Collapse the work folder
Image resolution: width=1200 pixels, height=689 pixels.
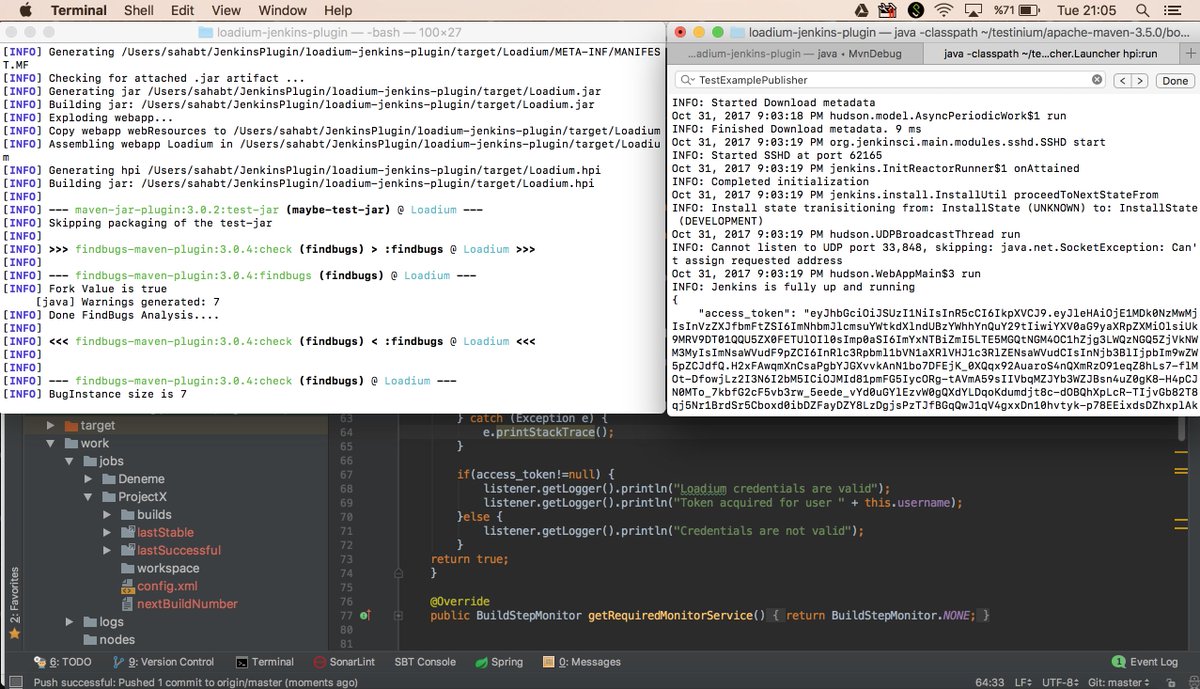tap(51, 443)
